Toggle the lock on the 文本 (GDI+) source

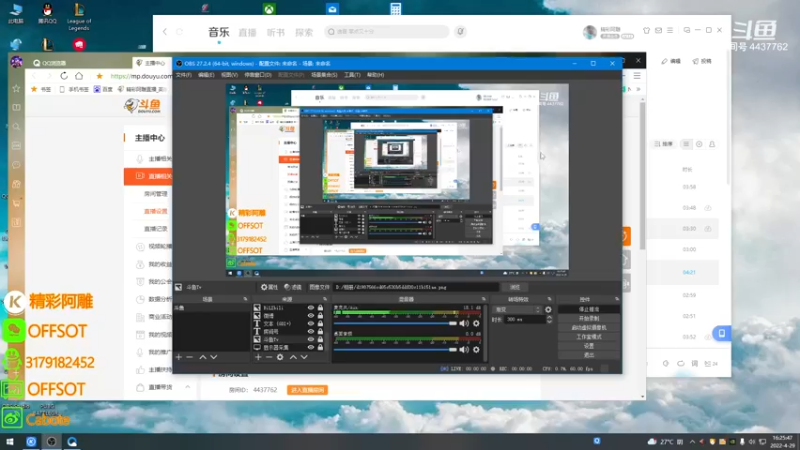(320, 323)
